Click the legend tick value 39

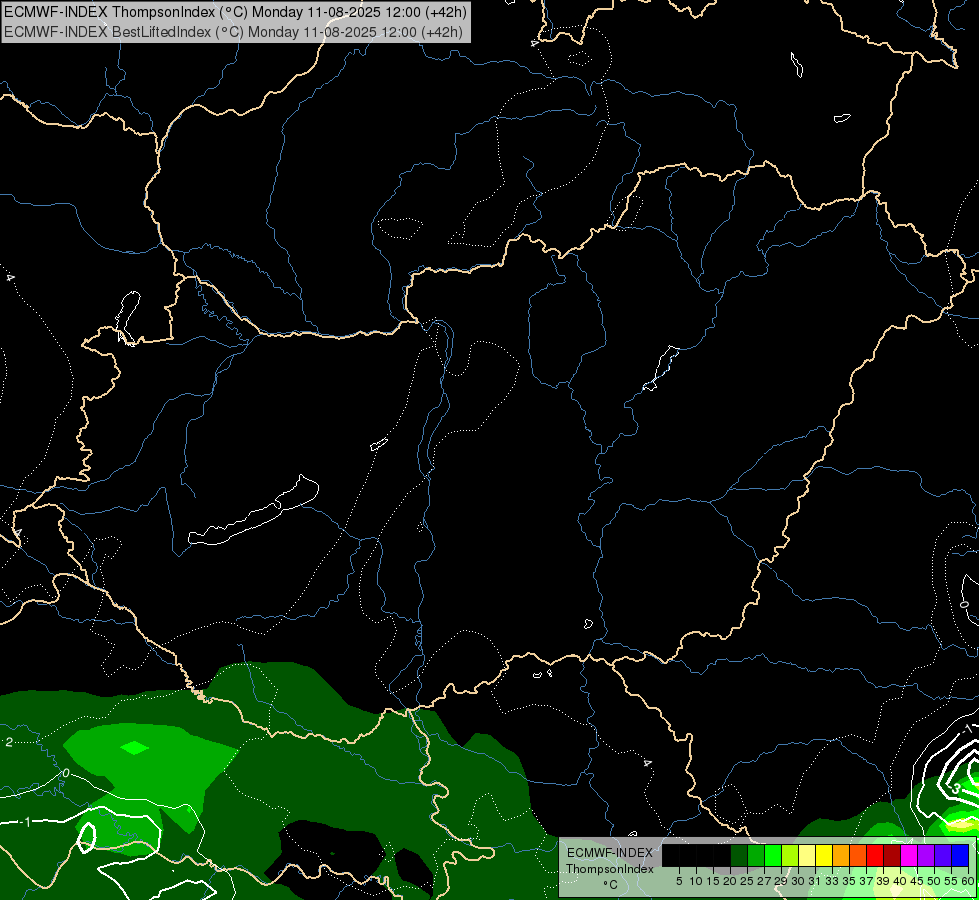883,881
